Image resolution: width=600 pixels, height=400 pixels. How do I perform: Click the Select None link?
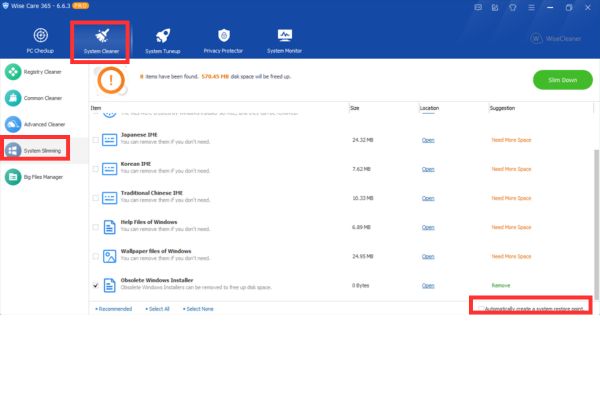coord(198,309)
